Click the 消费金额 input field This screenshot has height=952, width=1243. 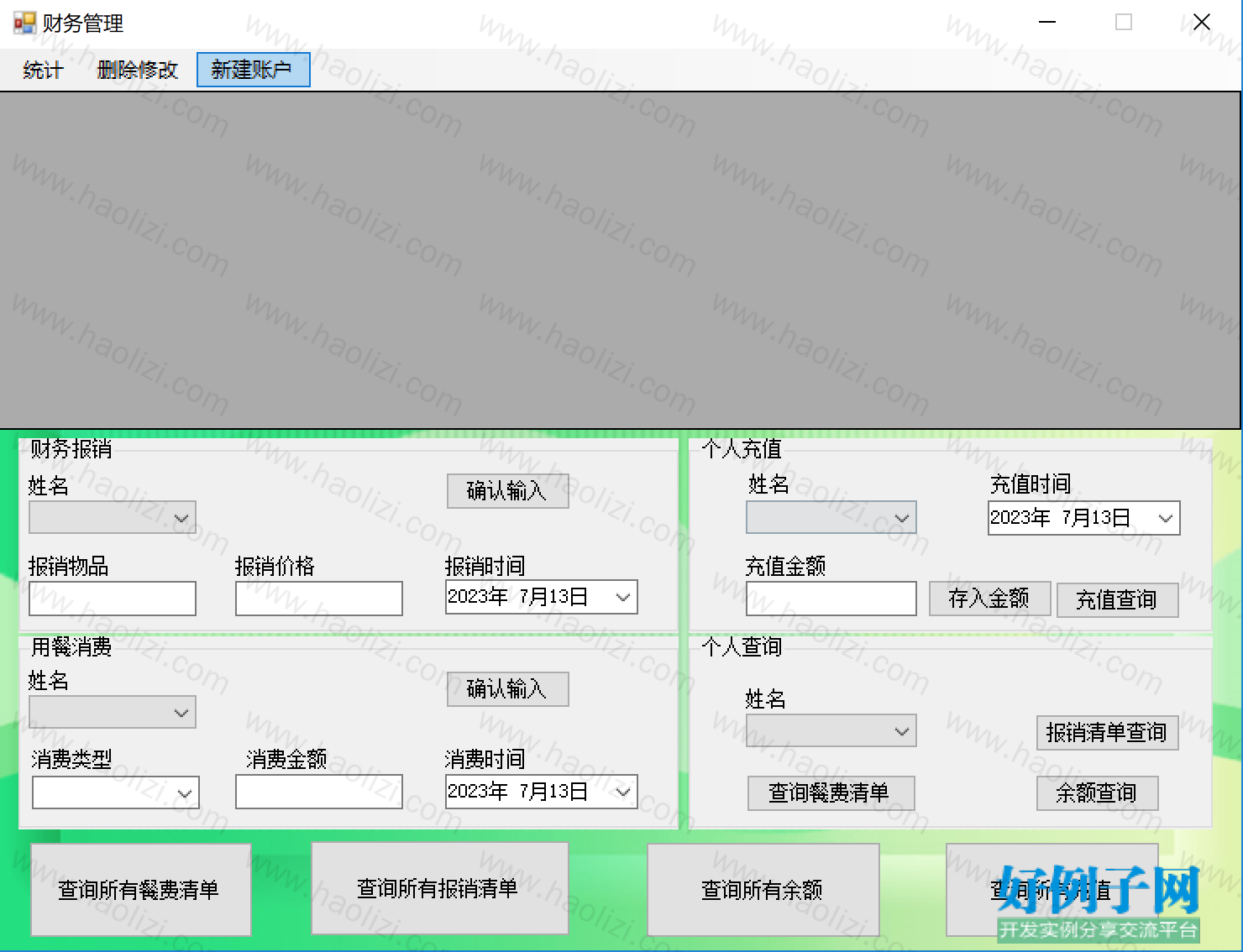click(319, 792)
